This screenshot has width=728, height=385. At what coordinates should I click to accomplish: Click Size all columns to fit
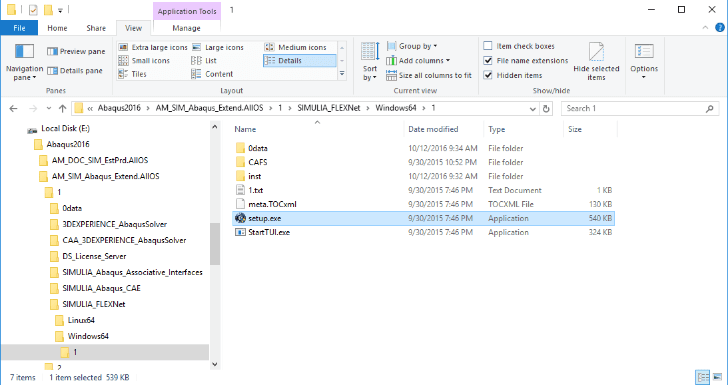(429, 75)
